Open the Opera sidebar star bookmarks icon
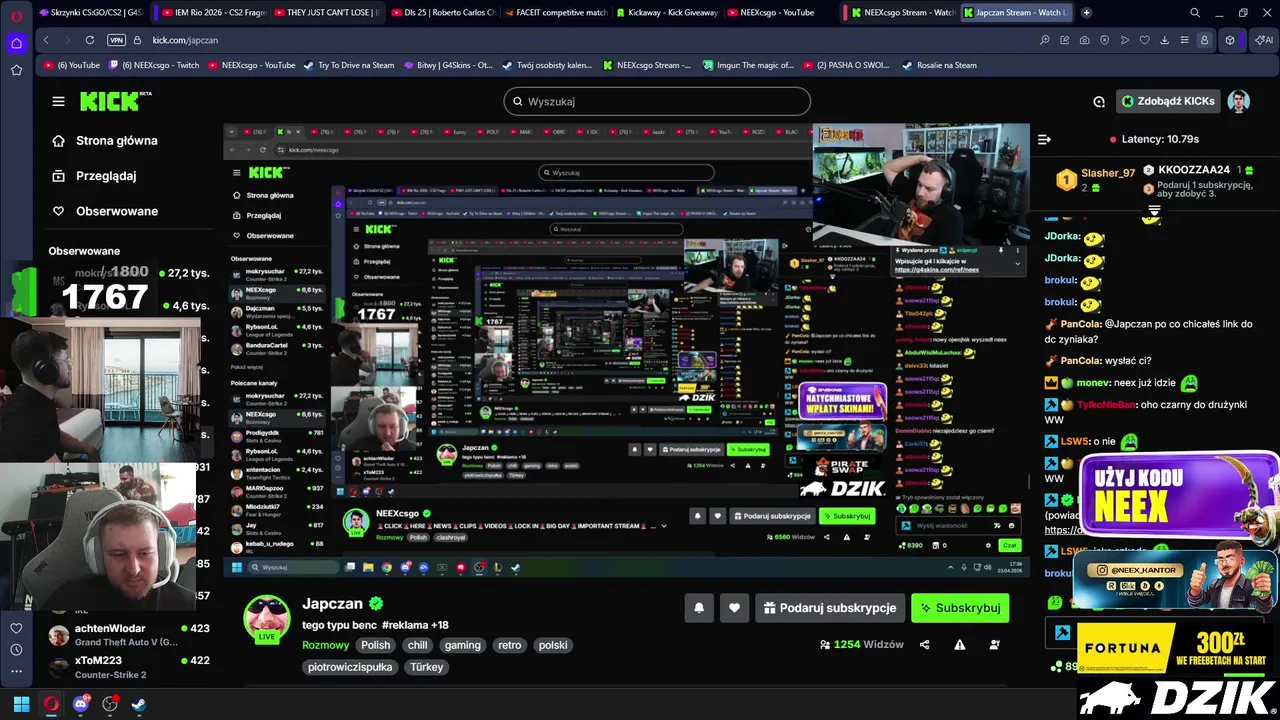Viewport: 1280px width, 720px height. (x=16, y=70)
